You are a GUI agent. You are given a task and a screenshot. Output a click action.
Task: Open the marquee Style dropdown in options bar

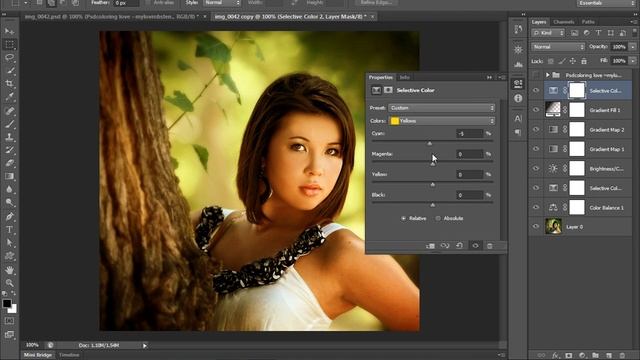[222, 3]
